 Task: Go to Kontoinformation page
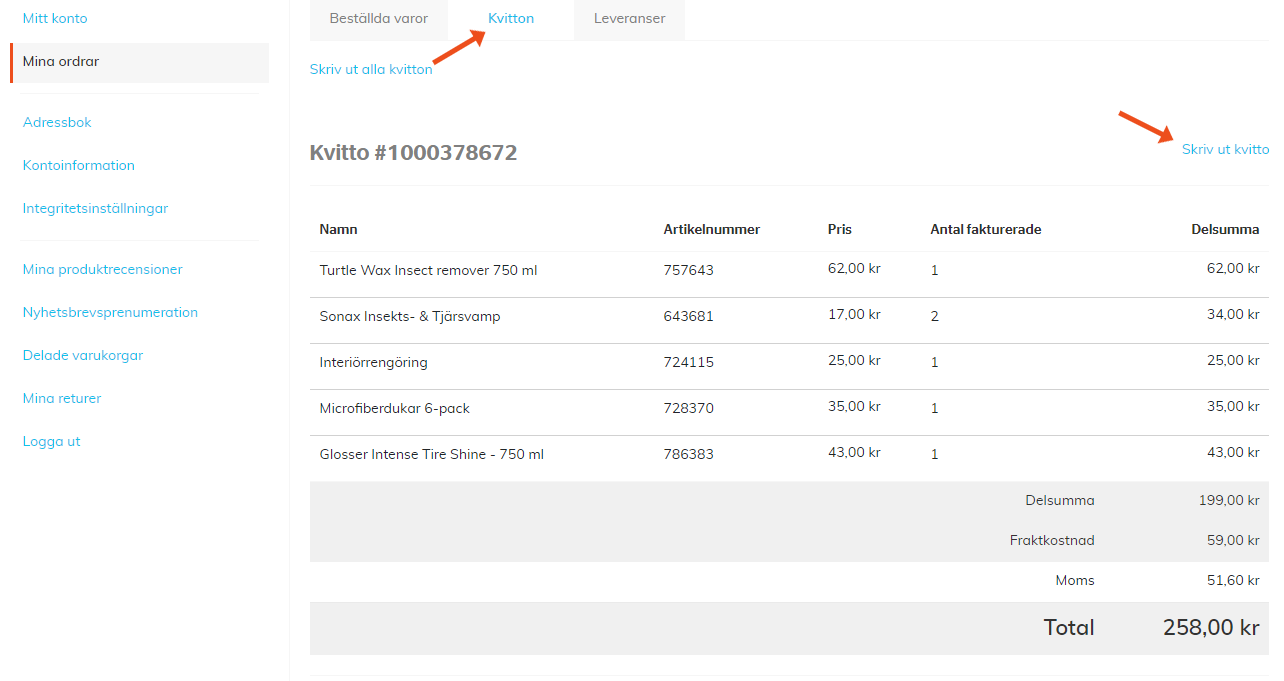click(78, 165)
